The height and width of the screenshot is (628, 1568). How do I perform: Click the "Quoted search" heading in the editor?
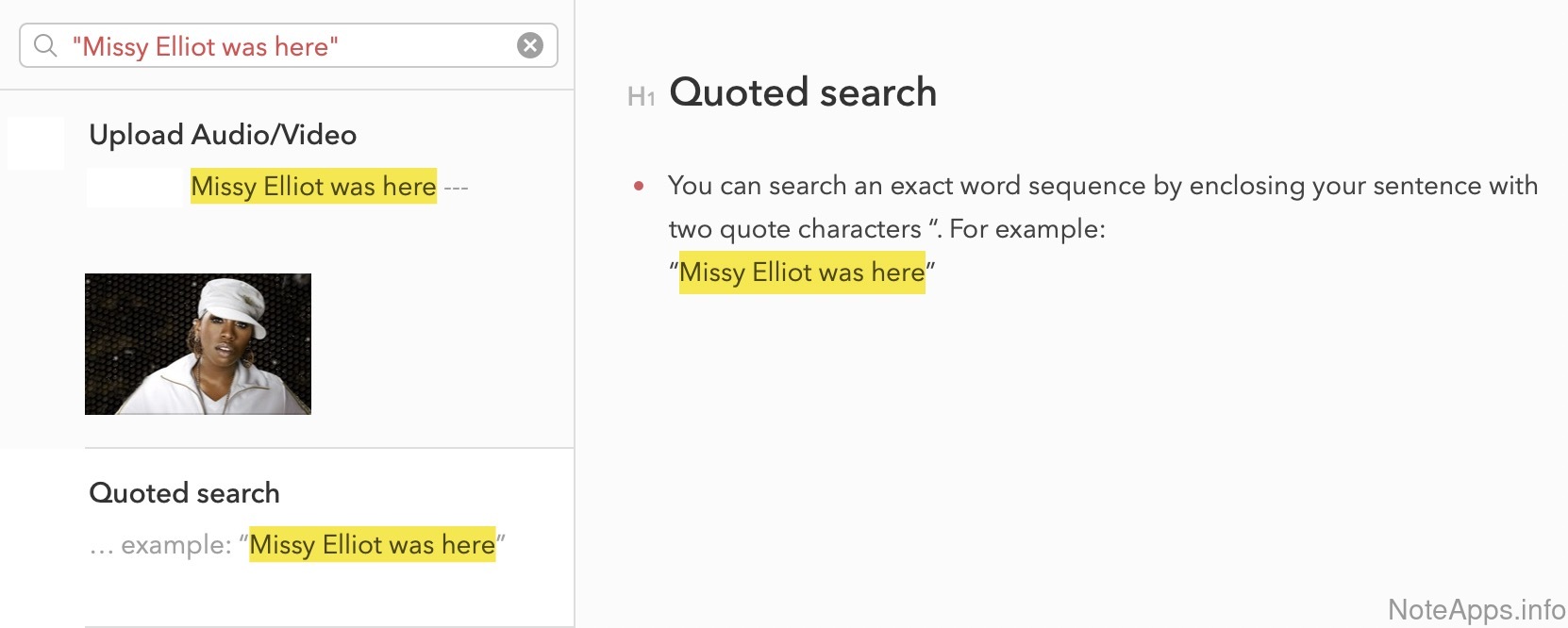point(803,92)
